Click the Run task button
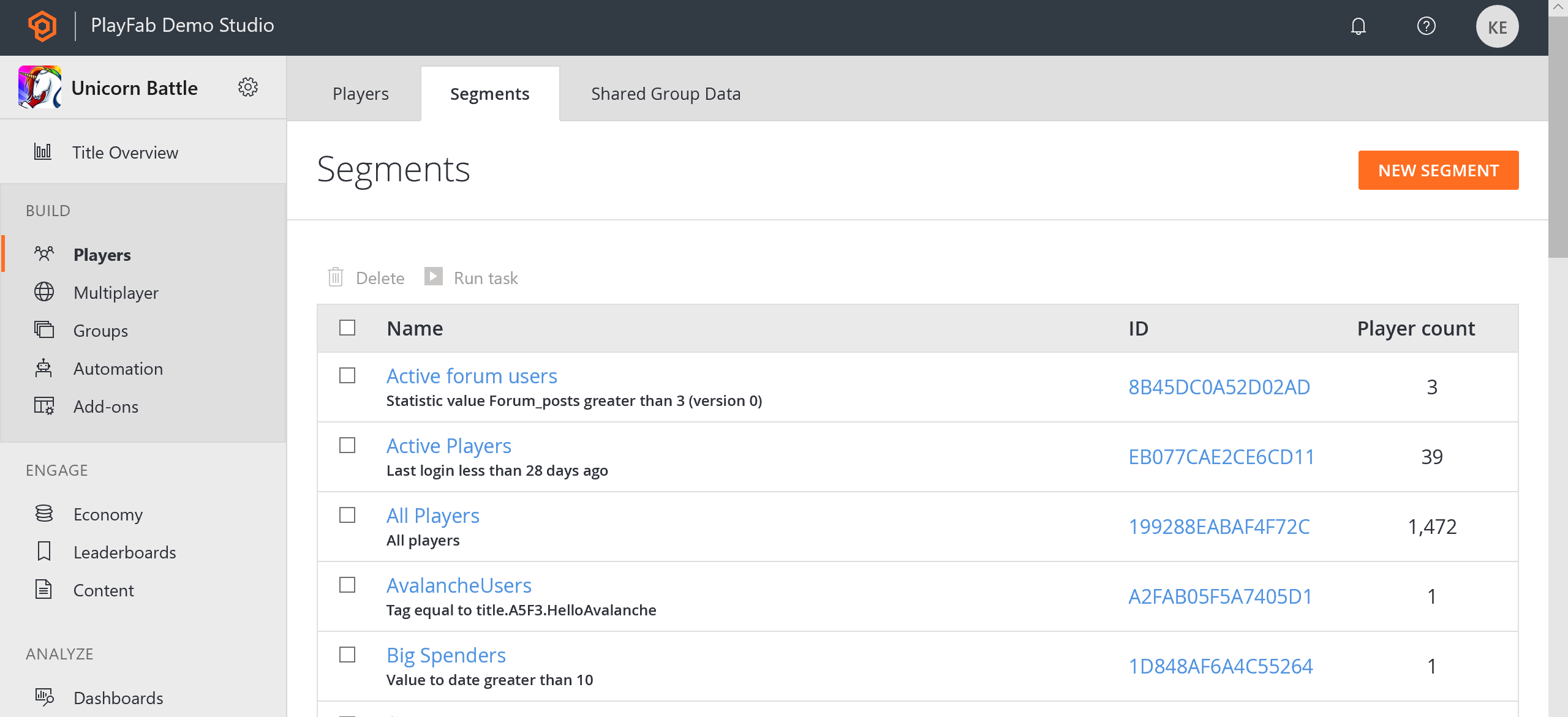The image size is (1568, 717). tap(471, 278)
